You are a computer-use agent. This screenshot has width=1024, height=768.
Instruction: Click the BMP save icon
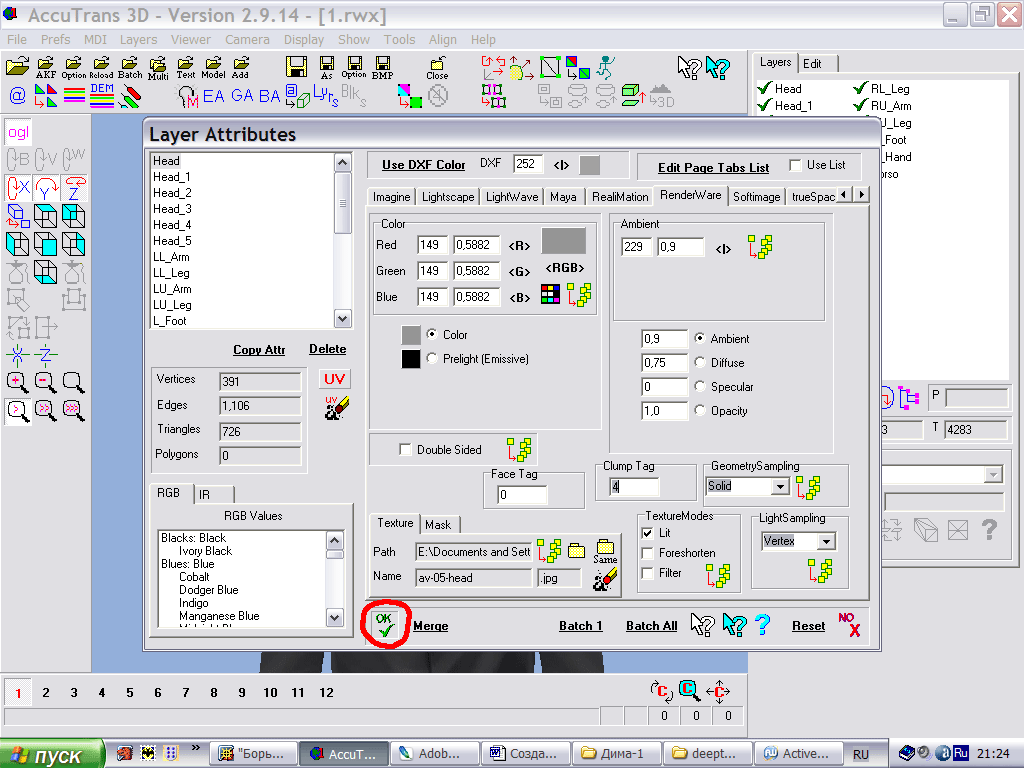click(383, 67)
